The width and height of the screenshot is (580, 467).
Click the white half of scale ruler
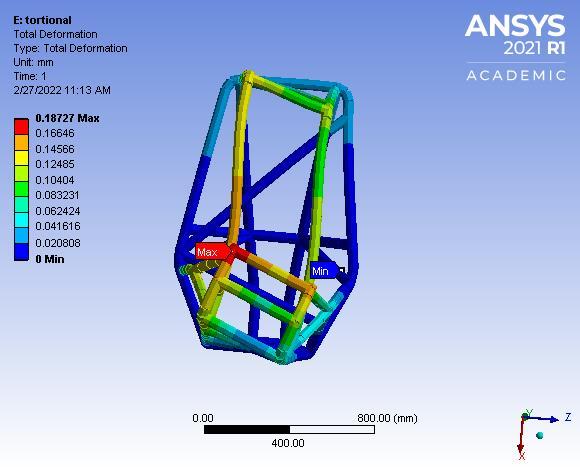[x=332, y=429]
